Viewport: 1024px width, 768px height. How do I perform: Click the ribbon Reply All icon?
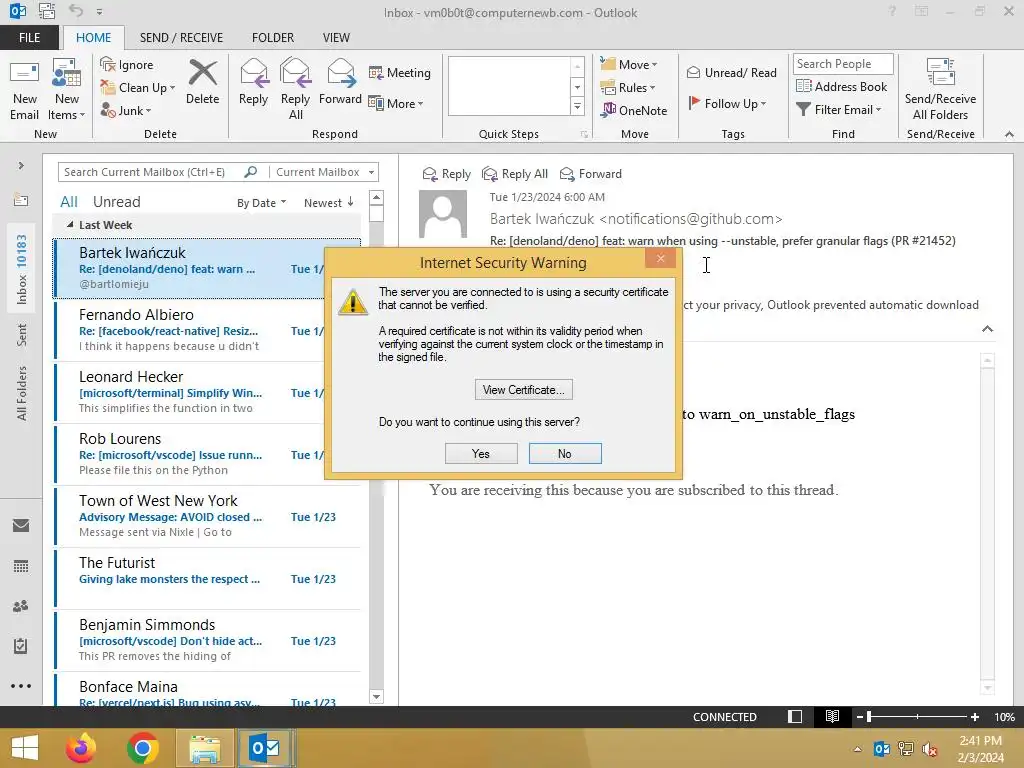[x=295, y=73]
